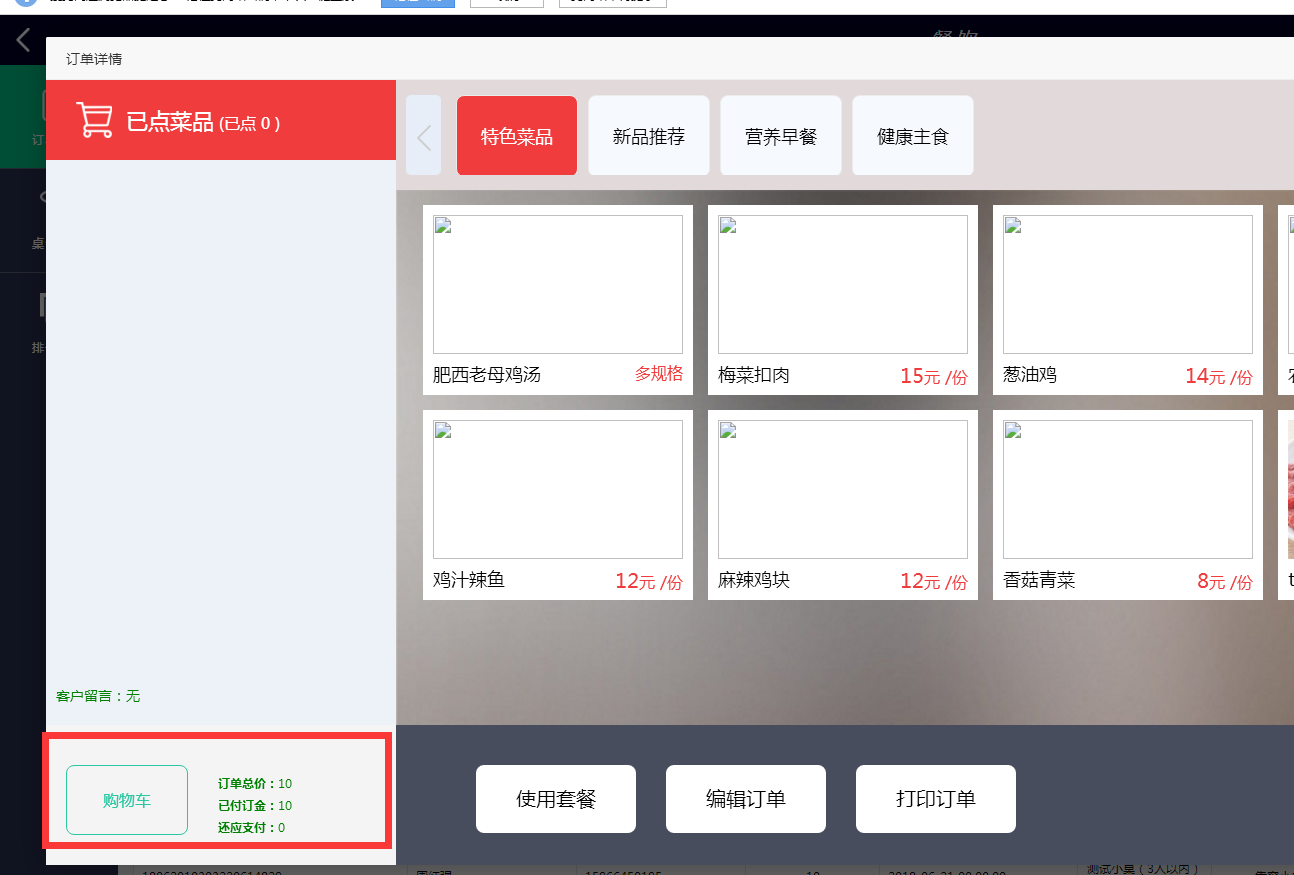Click the 15元/份 price of 梅菜扣肉
Viewport: 1294px width, 875px height.
coord(934,377)
